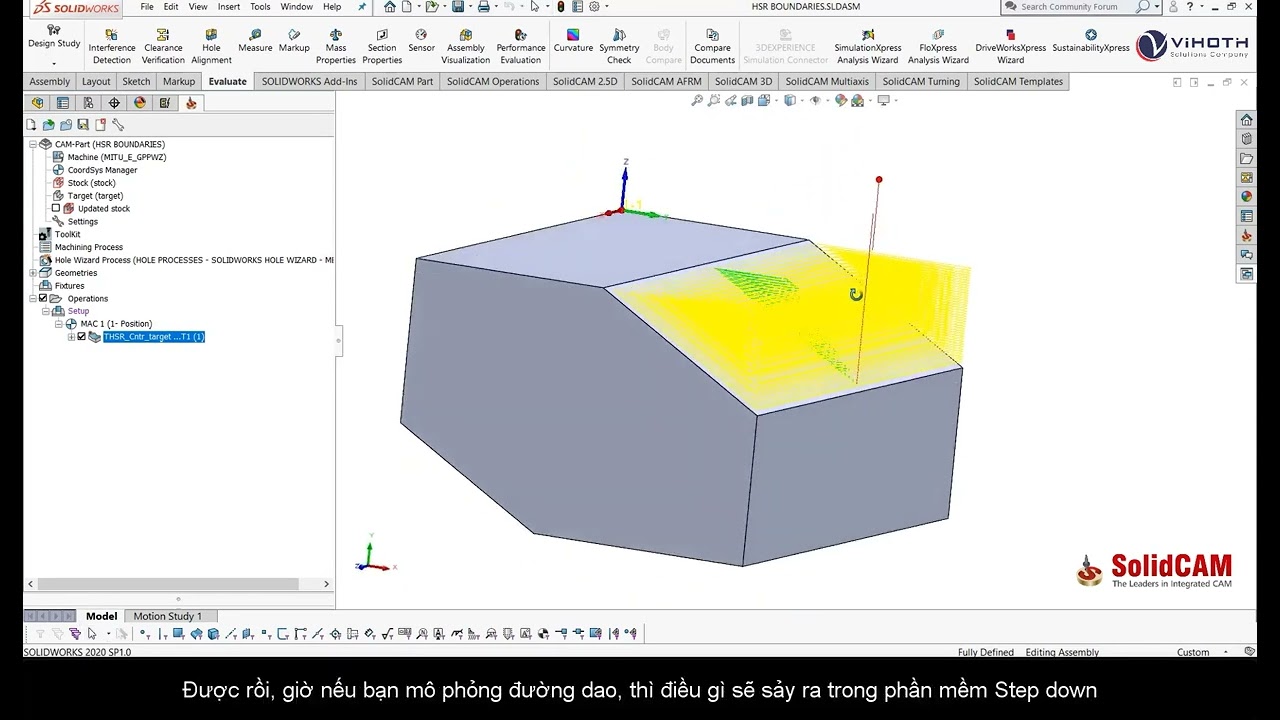1280x720 pixels.
Task: Launch Clearance Verification
Action: point(163,47)
